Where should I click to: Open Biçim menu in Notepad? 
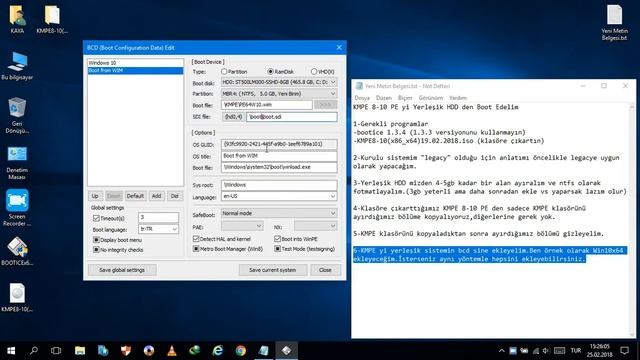click(405, 98)
